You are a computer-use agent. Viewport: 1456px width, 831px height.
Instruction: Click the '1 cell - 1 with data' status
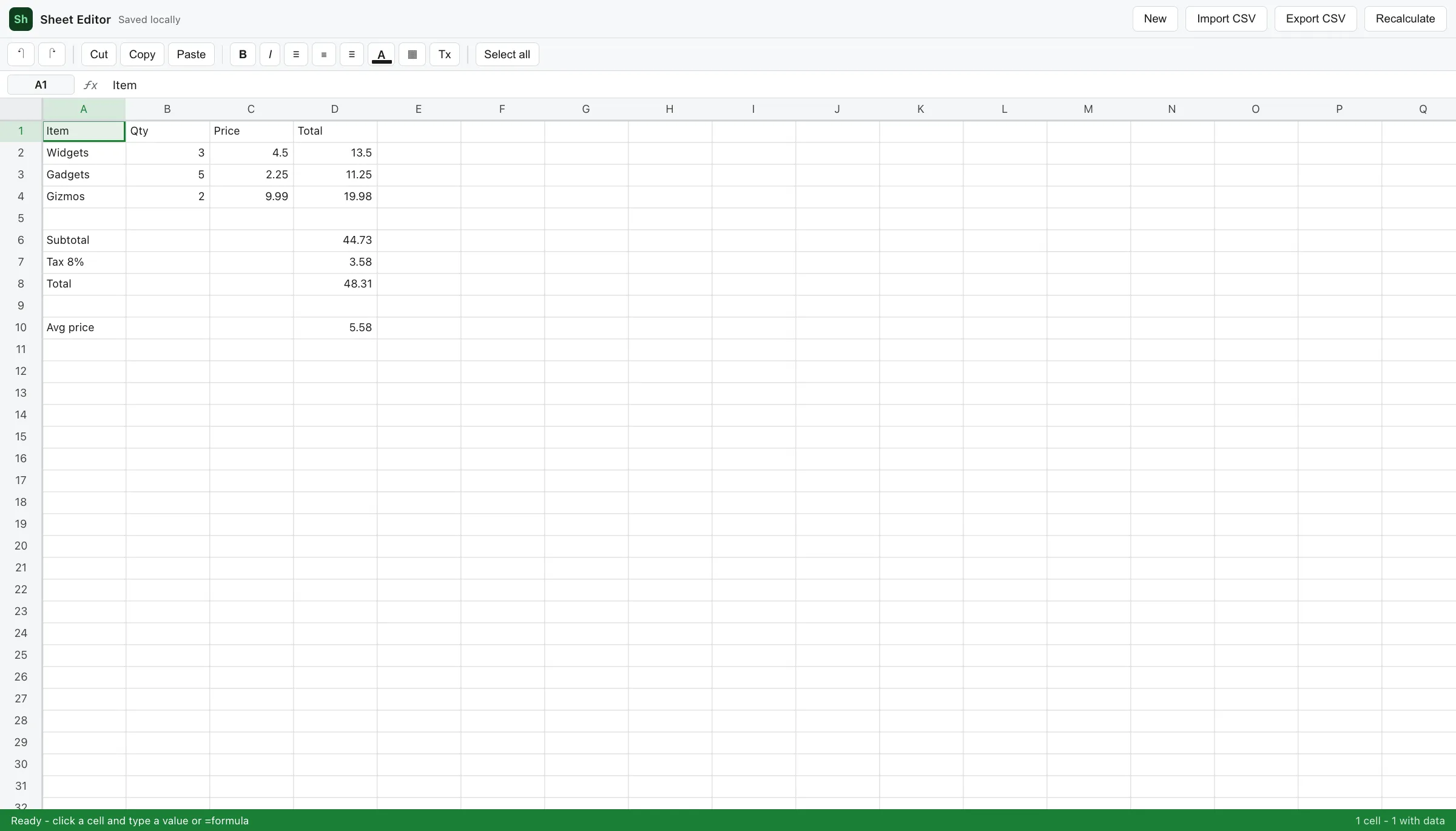(1400, 821)
